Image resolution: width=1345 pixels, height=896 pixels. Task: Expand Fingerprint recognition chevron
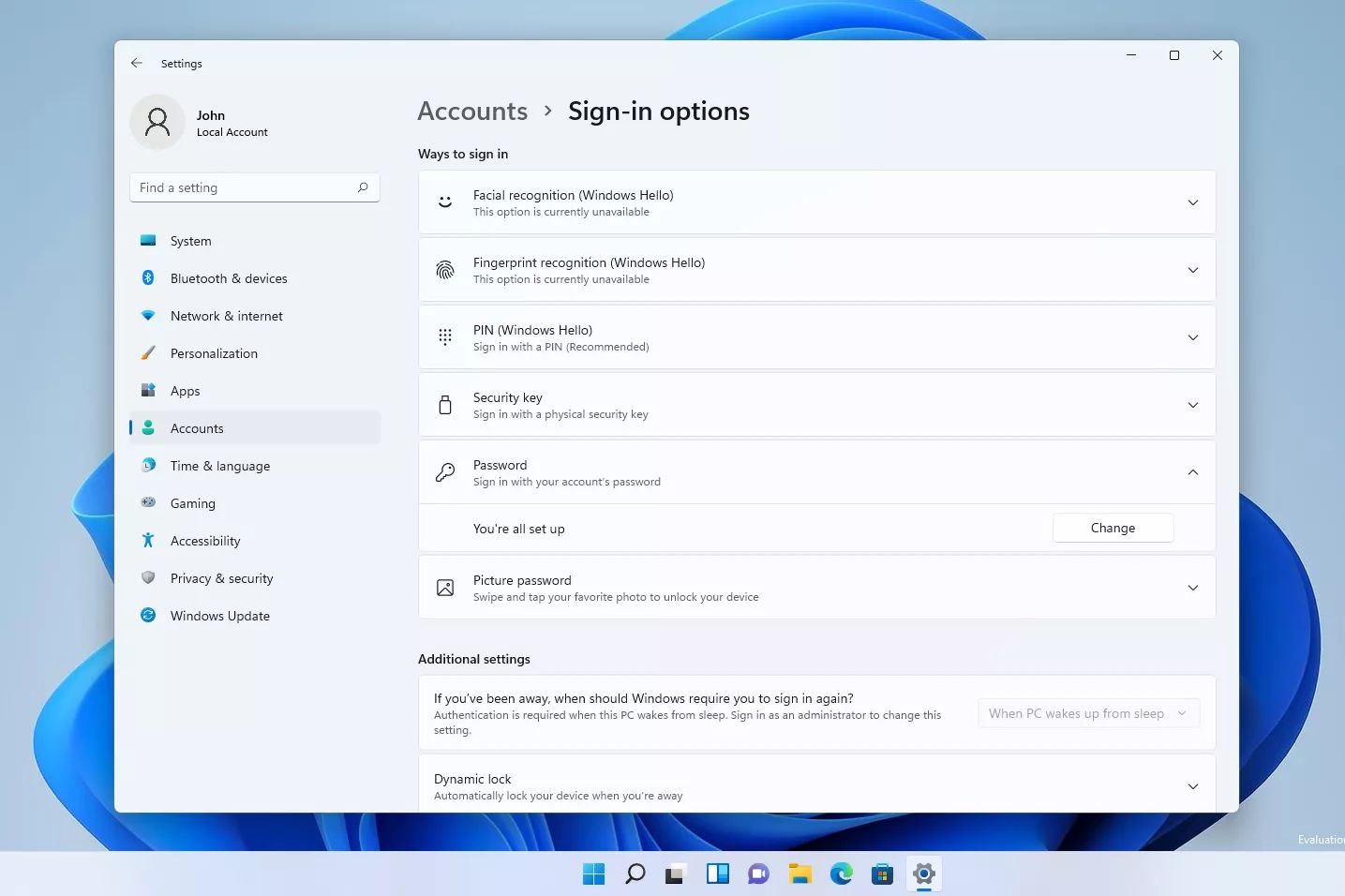(x=1193, y=270)
